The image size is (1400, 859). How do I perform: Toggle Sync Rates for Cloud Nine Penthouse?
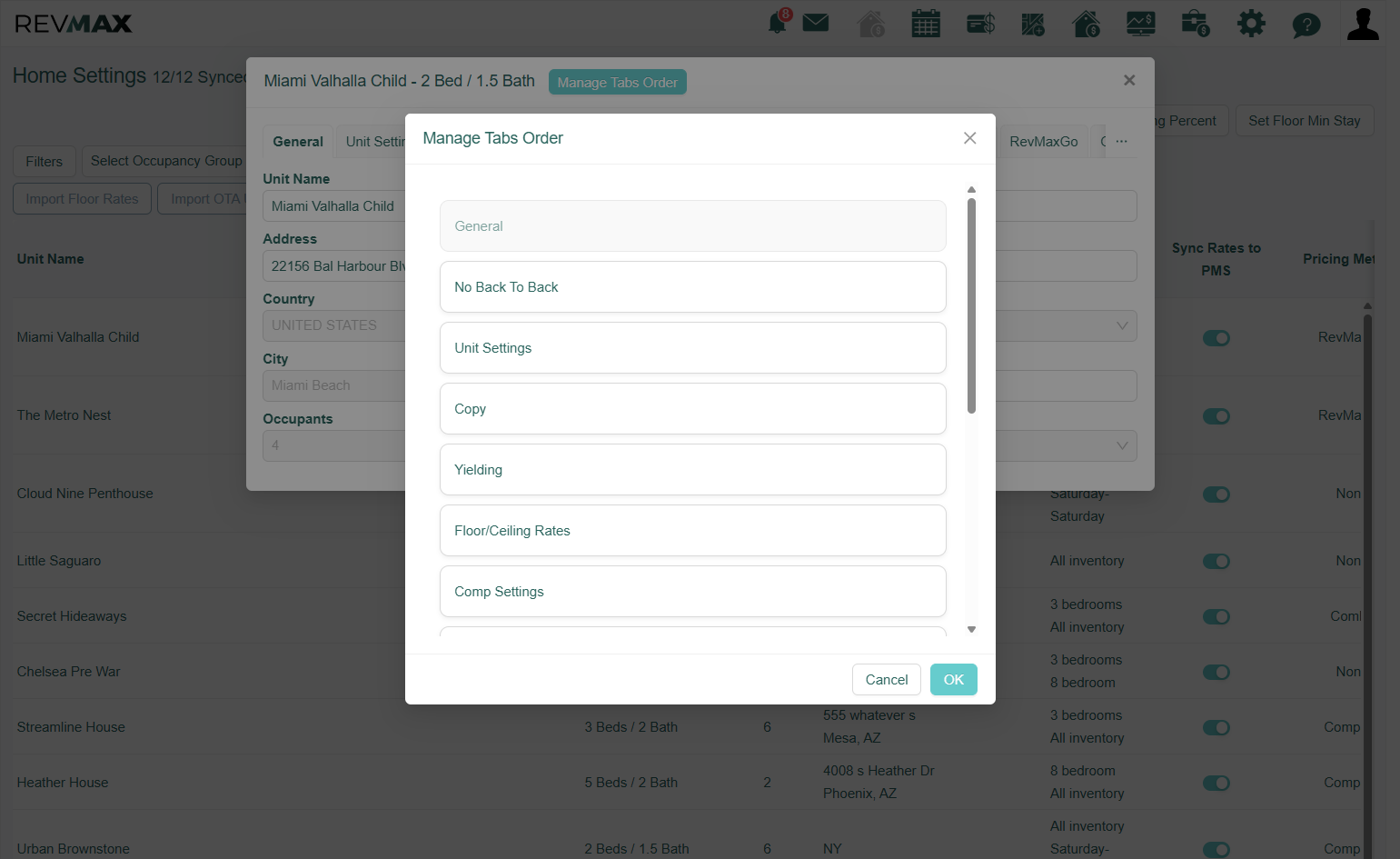click(1216, 494)
